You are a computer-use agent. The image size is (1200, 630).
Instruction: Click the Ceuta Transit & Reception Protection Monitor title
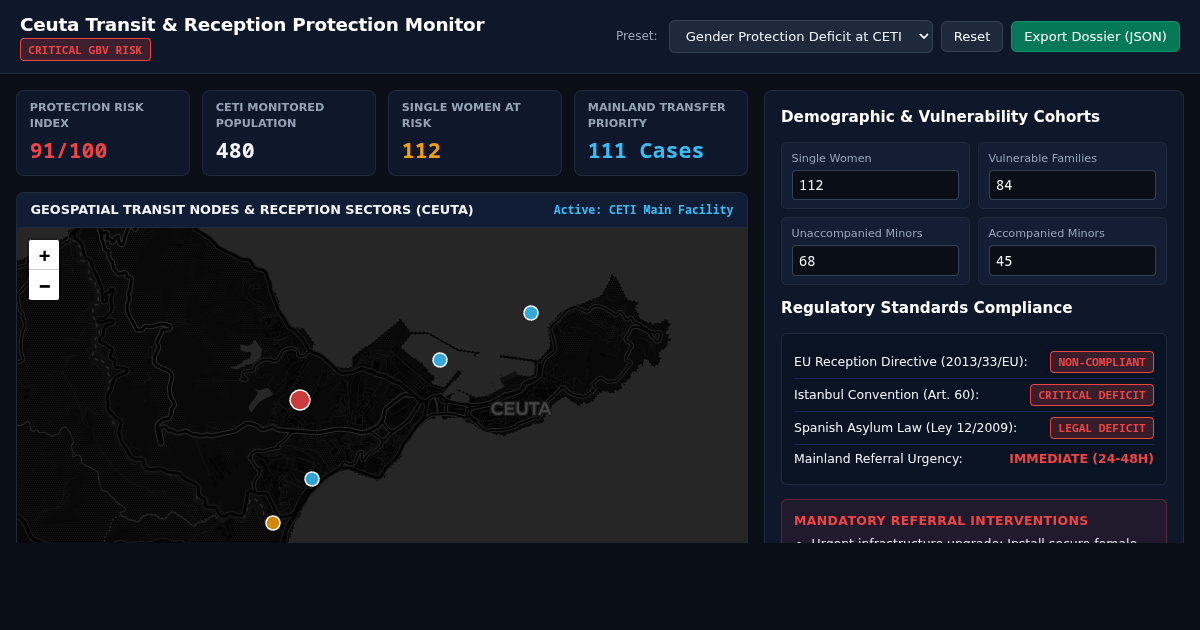[252, 25]
